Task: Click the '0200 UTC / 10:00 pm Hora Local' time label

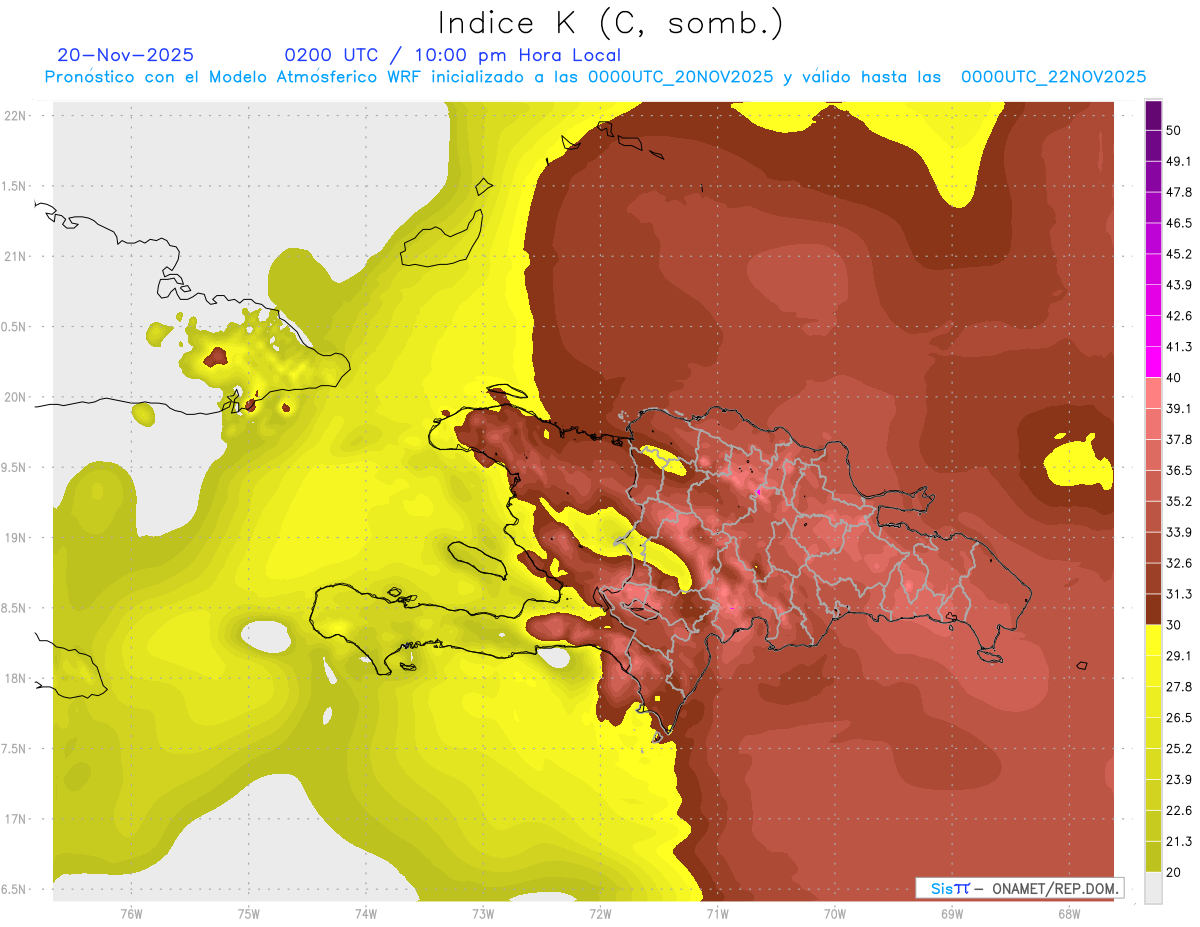Action: [453, 55]
